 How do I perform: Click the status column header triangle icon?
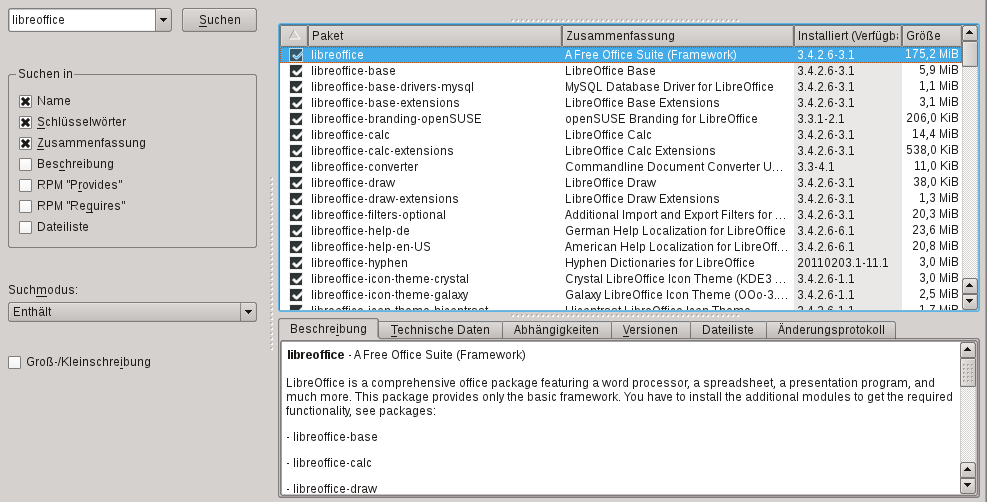[x=294, y=36]
